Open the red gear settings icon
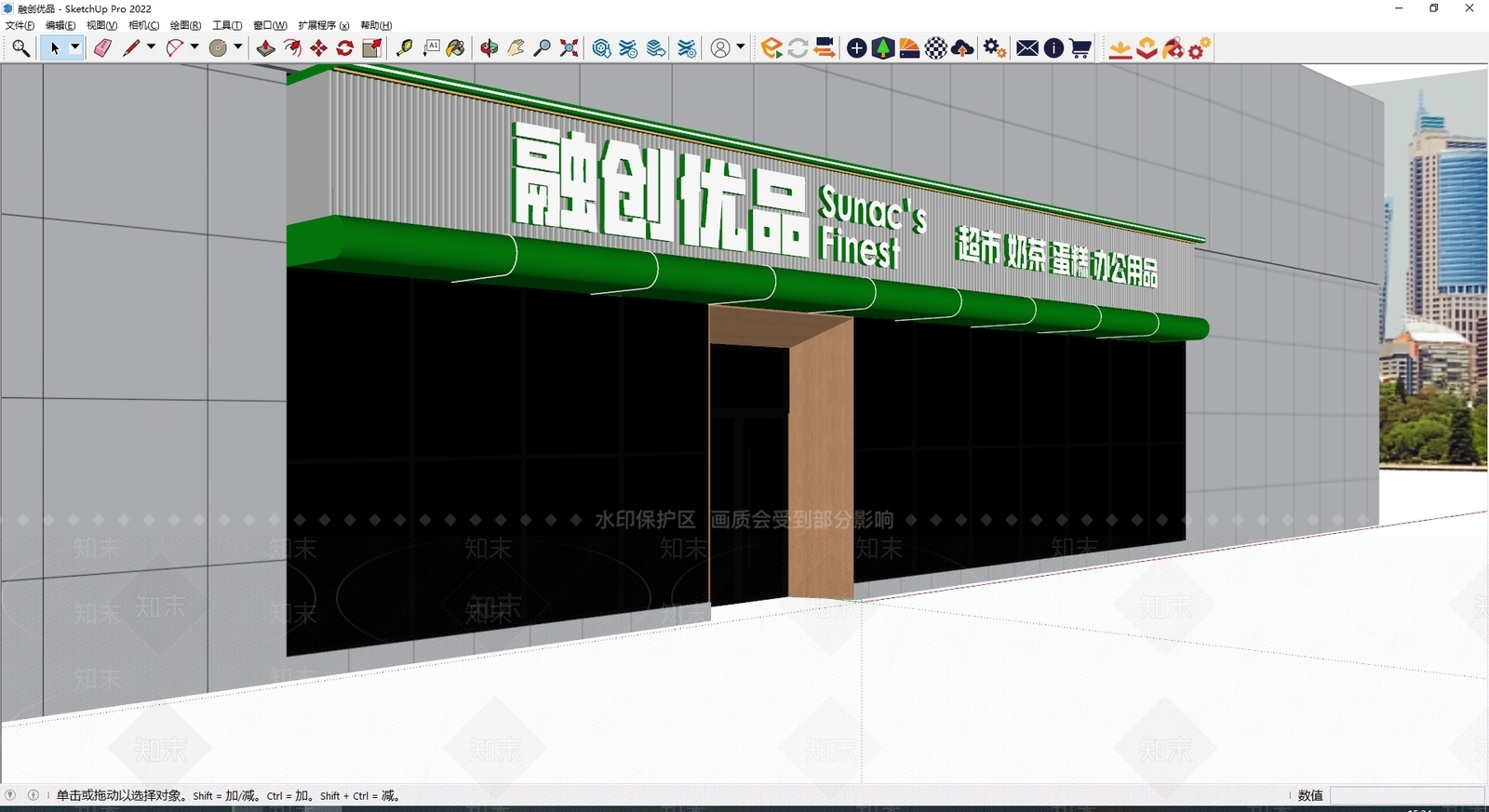 [x=1200, y=48]
